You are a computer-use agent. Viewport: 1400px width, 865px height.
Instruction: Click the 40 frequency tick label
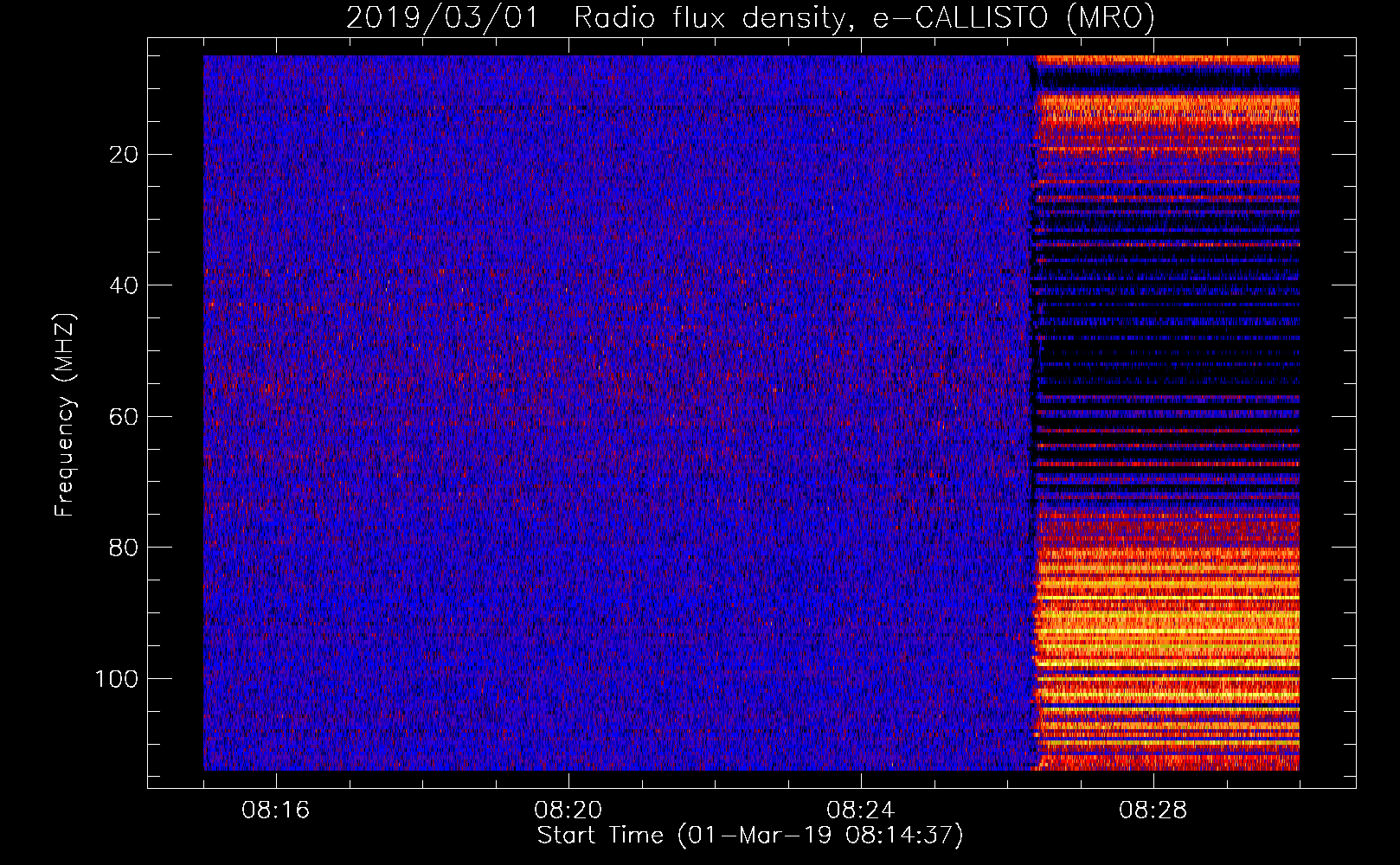[125, 285]
